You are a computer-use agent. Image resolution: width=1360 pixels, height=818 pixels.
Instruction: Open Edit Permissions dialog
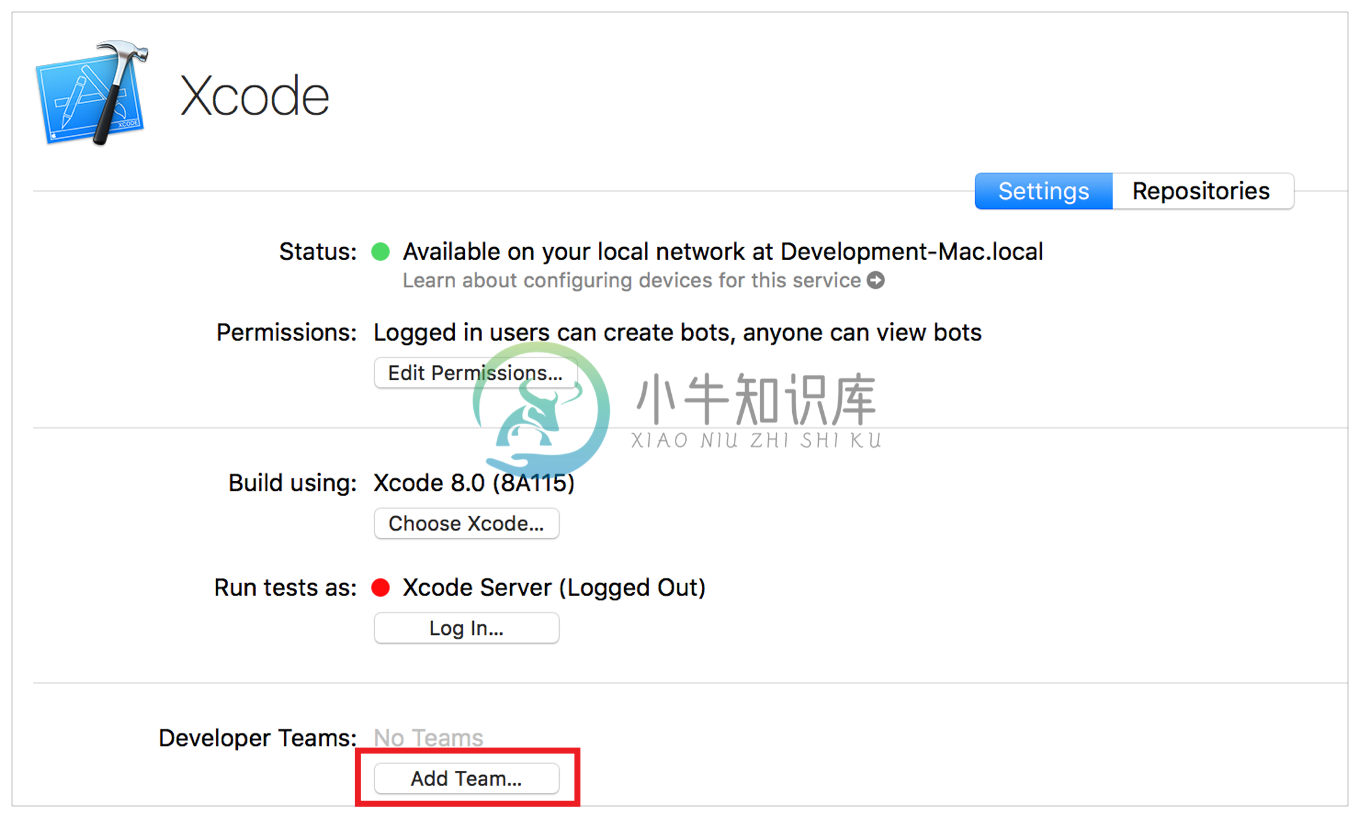tap(475, 373)
